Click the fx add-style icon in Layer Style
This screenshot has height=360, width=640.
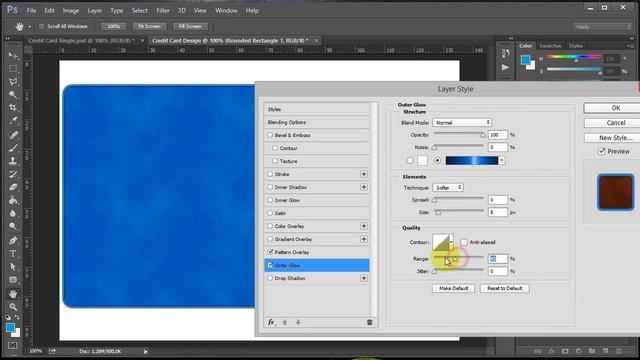click(271, 322)
